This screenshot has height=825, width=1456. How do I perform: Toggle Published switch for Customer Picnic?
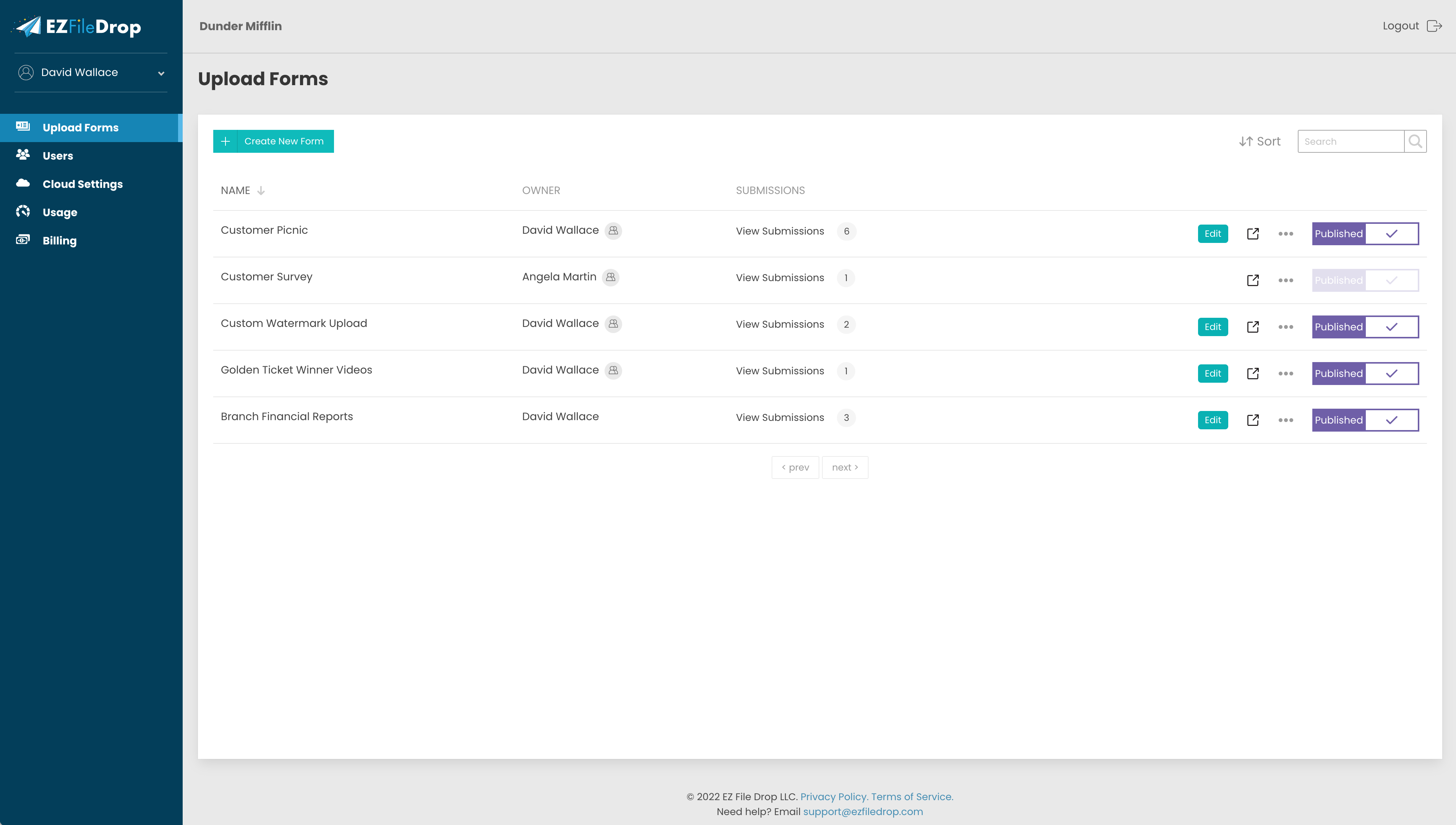click(x=1365, y=233)
